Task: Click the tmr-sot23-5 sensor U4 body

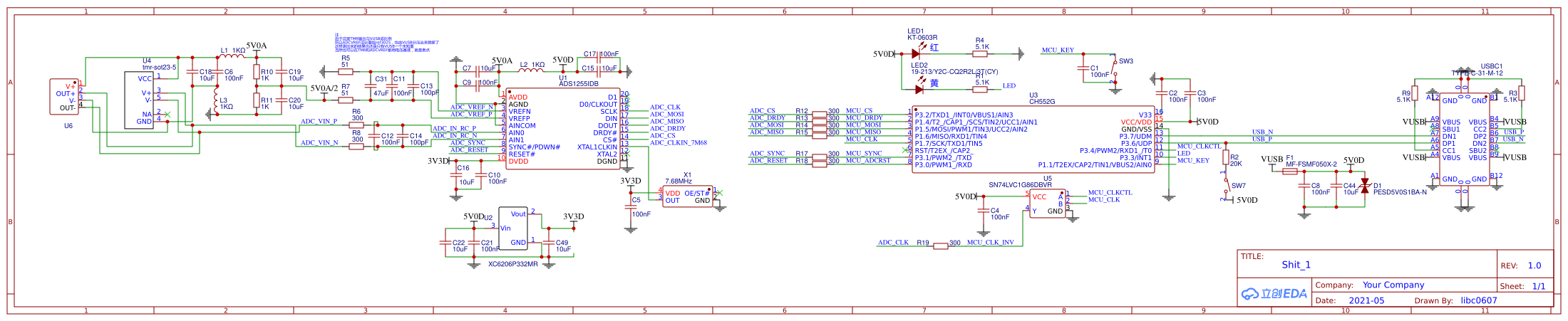Action: coord(143,100)
